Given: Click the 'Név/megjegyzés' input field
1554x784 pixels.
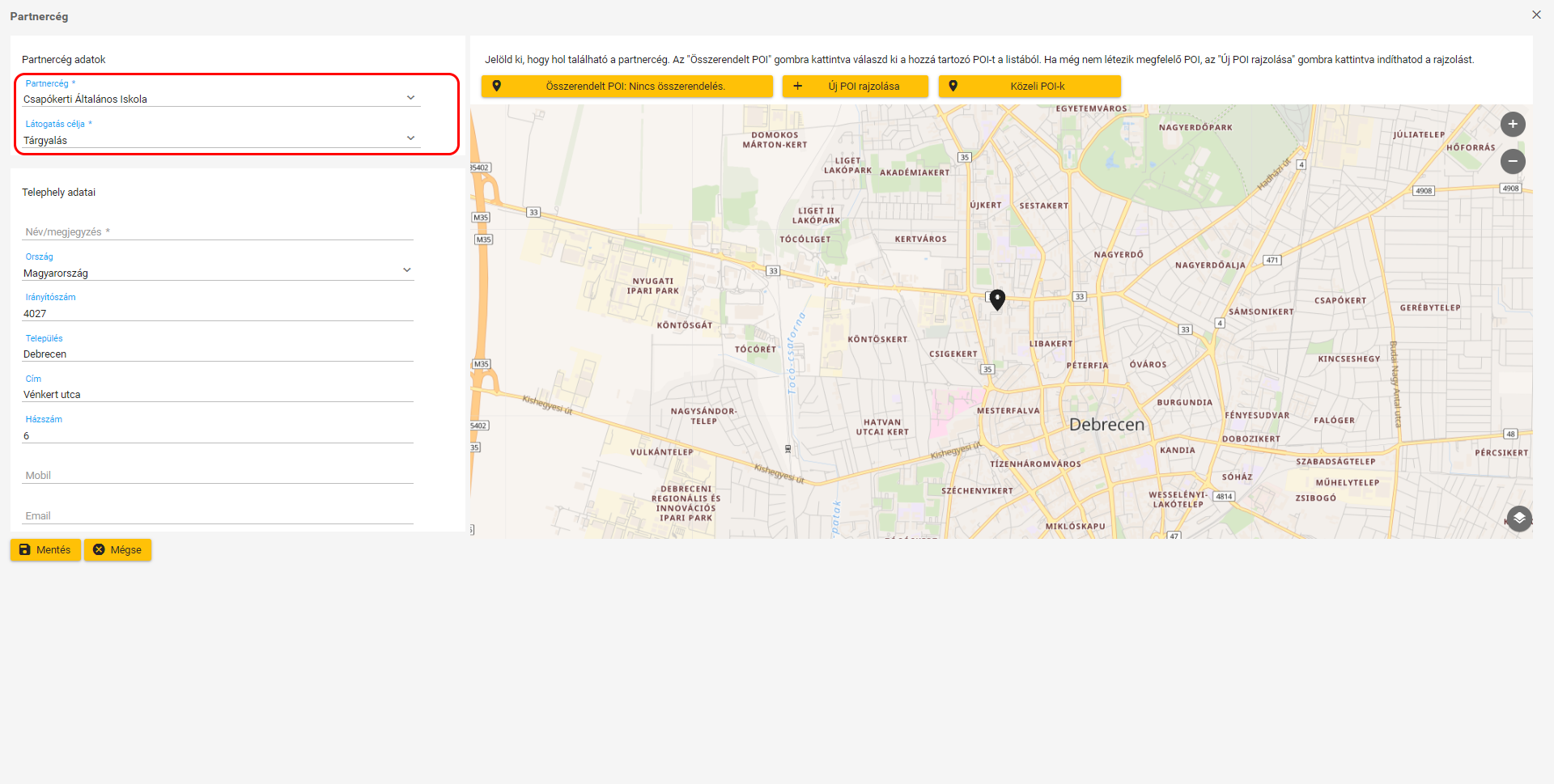Looking at the screenshot, I should click(217, 232).
